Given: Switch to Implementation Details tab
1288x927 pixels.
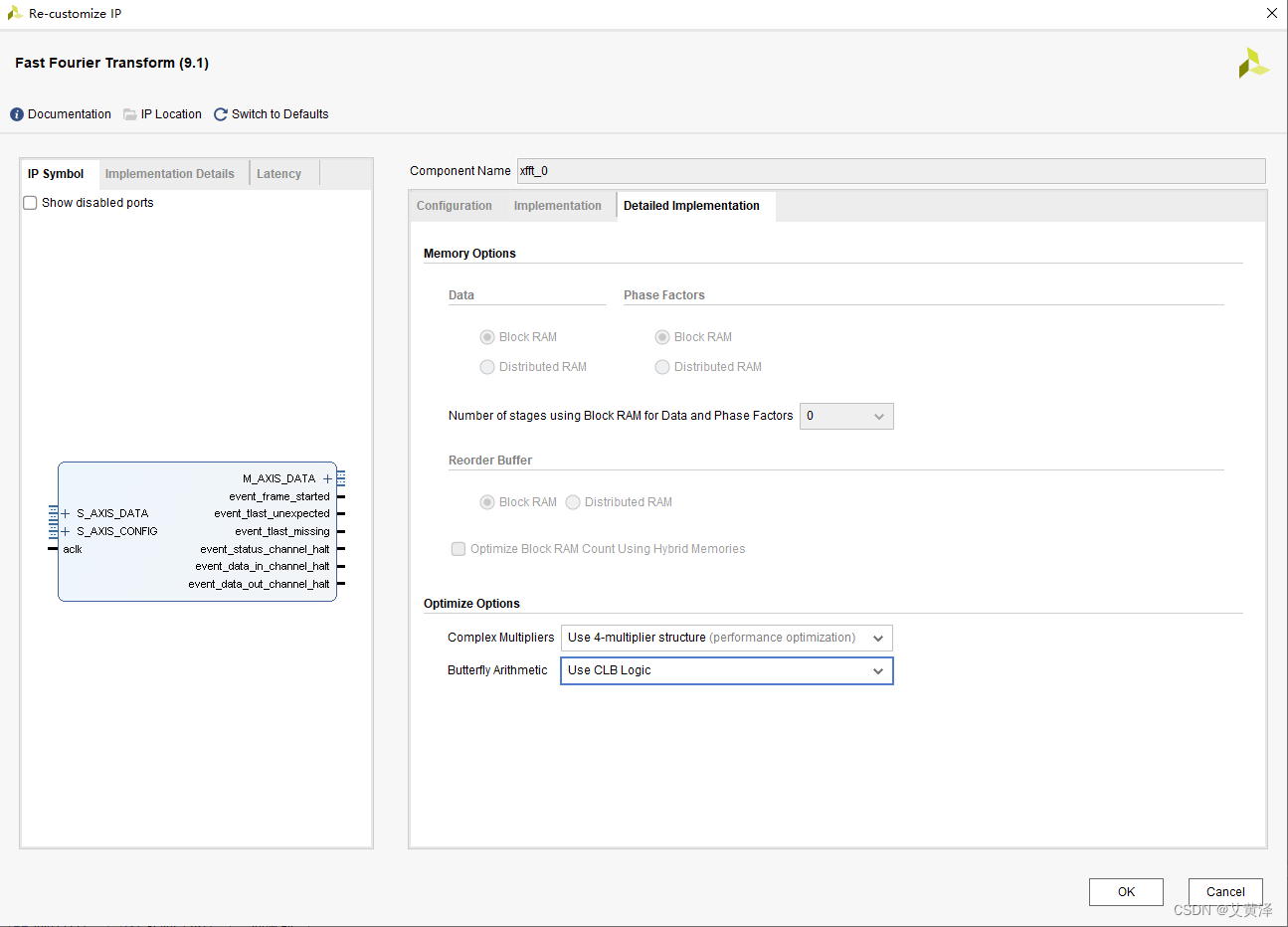Looking at the screenshot, I should (170, 174).
